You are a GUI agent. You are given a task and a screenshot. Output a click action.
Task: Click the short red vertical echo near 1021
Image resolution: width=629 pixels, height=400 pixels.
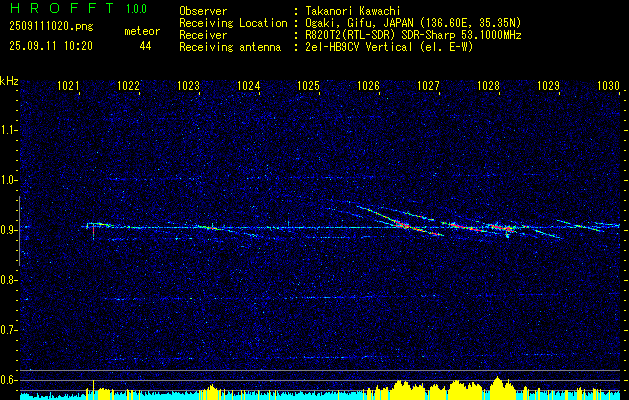tap(93, 231)
